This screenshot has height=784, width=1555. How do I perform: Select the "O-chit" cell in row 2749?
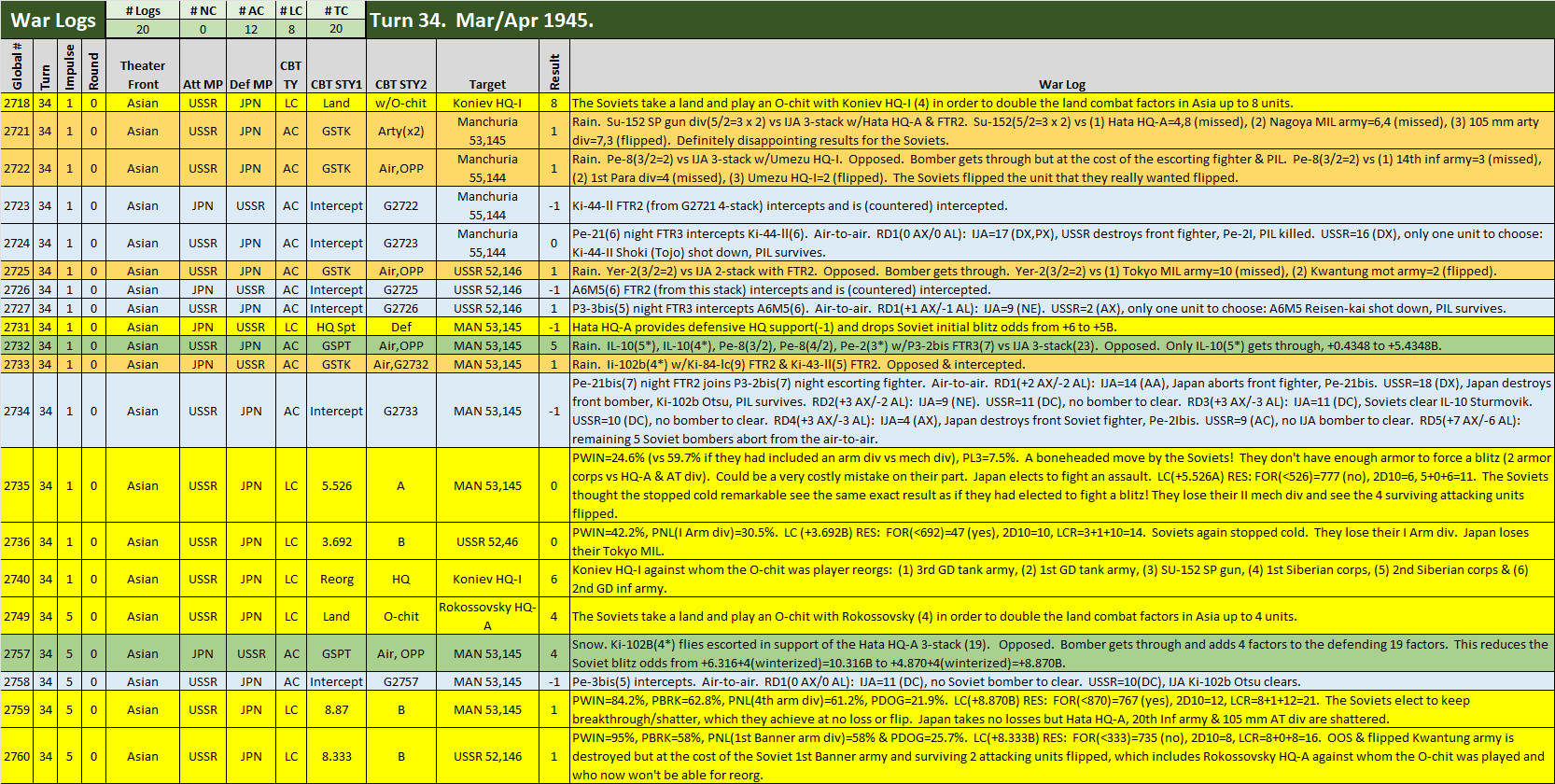401,616
